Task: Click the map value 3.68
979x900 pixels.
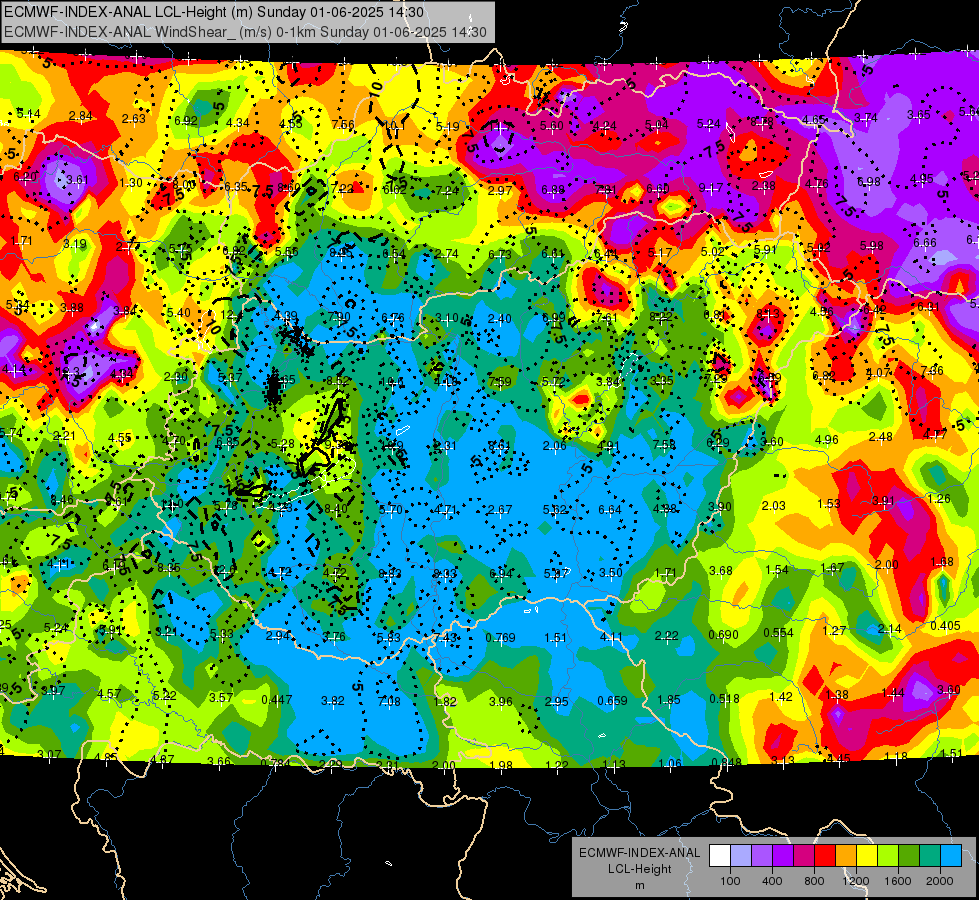Action: pyautogui.click(x=721, y=570)
